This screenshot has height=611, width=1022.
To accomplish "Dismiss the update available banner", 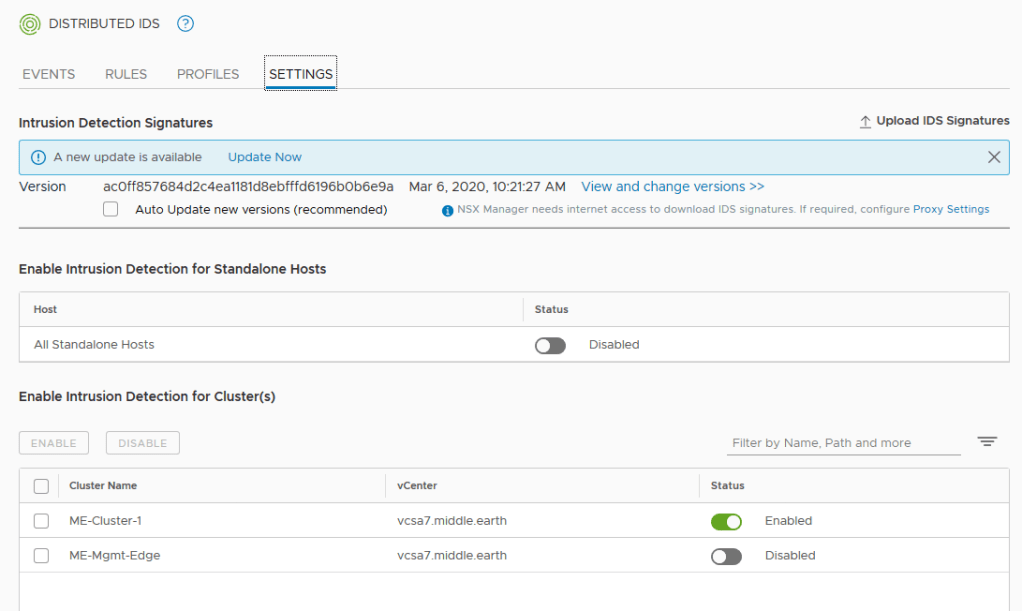I will point(993,157).
